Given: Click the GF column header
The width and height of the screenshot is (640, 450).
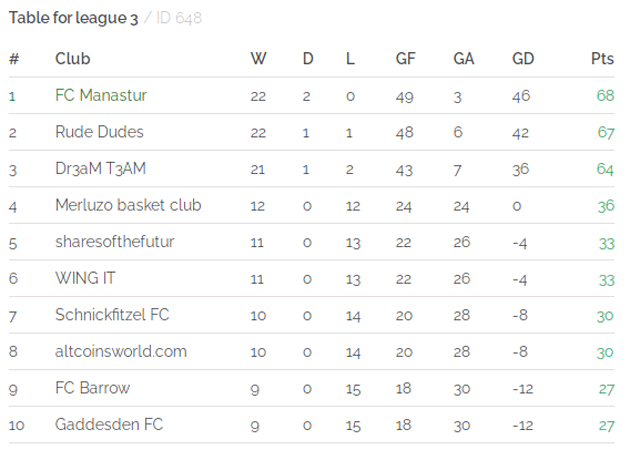Looking at the screenshot, I should click(x=405, y=59).
